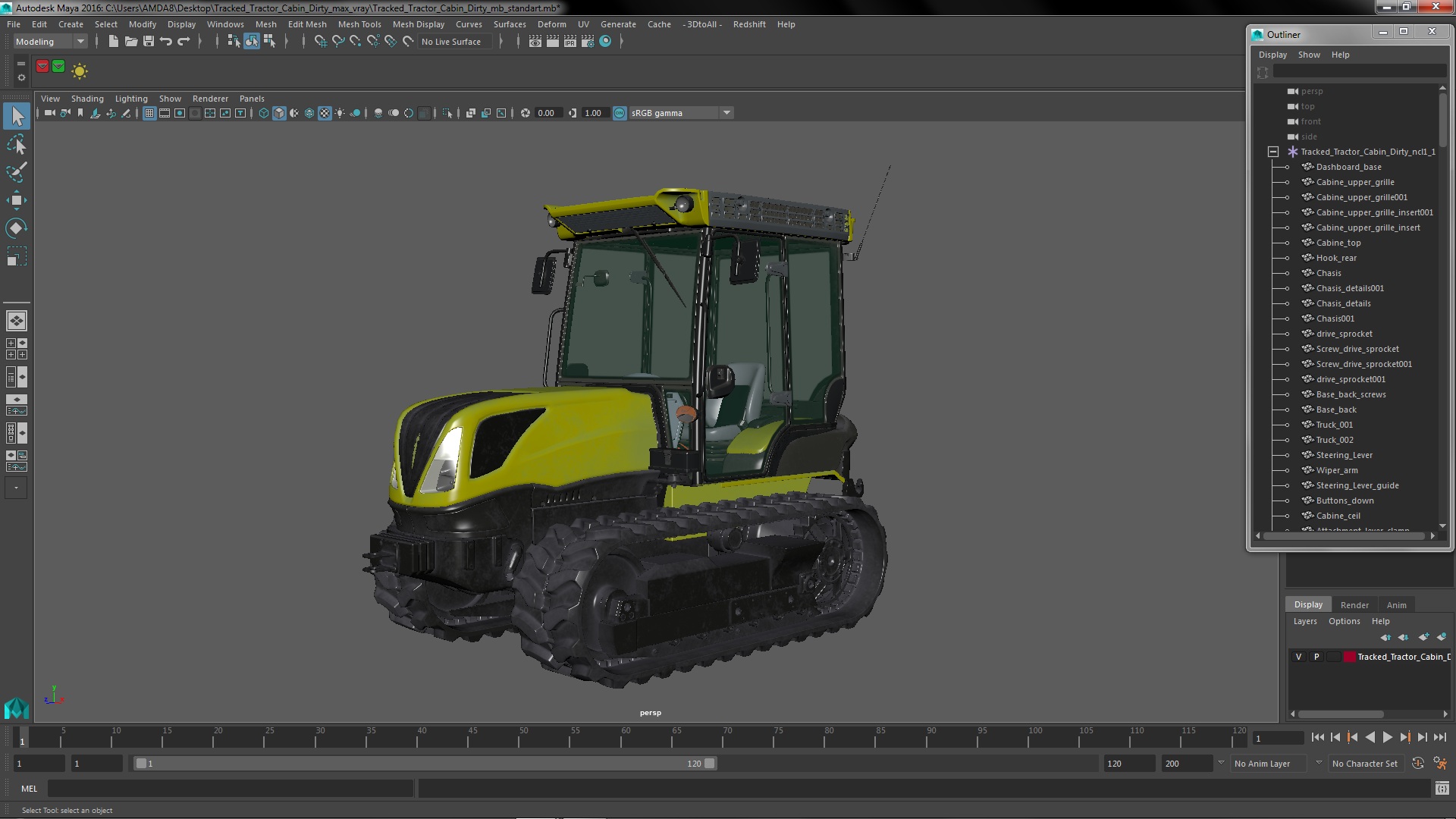This screenshot has width=1456, height=819.
Task: Select Cabine_top in the Outliner
Action: pyautogui.click(x=1338, y=243)
